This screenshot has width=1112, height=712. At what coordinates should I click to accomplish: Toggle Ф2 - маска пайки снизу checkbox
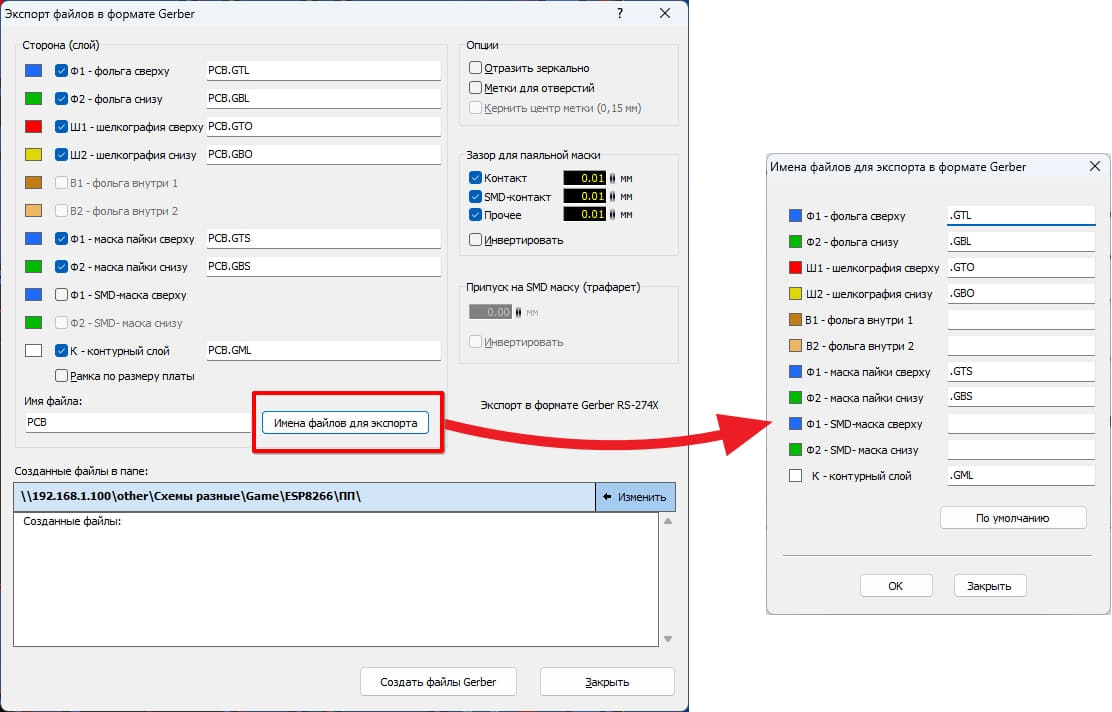point(62,267)
